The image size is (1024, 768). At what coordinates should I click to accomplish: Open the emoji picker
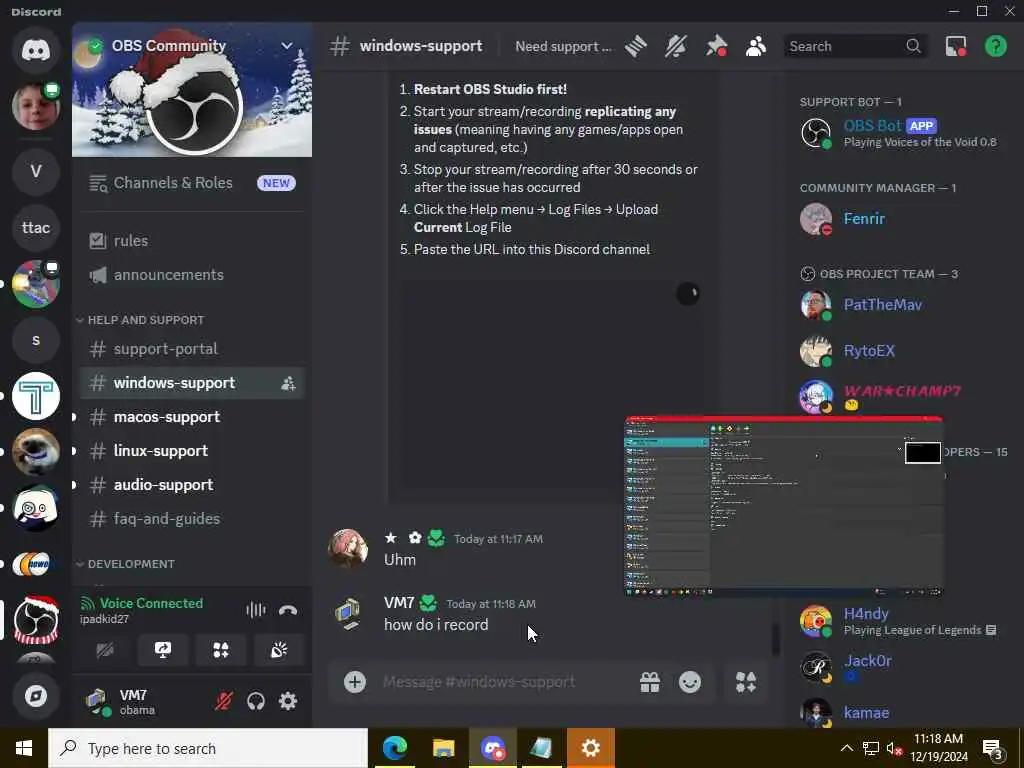tap(690, 682)
